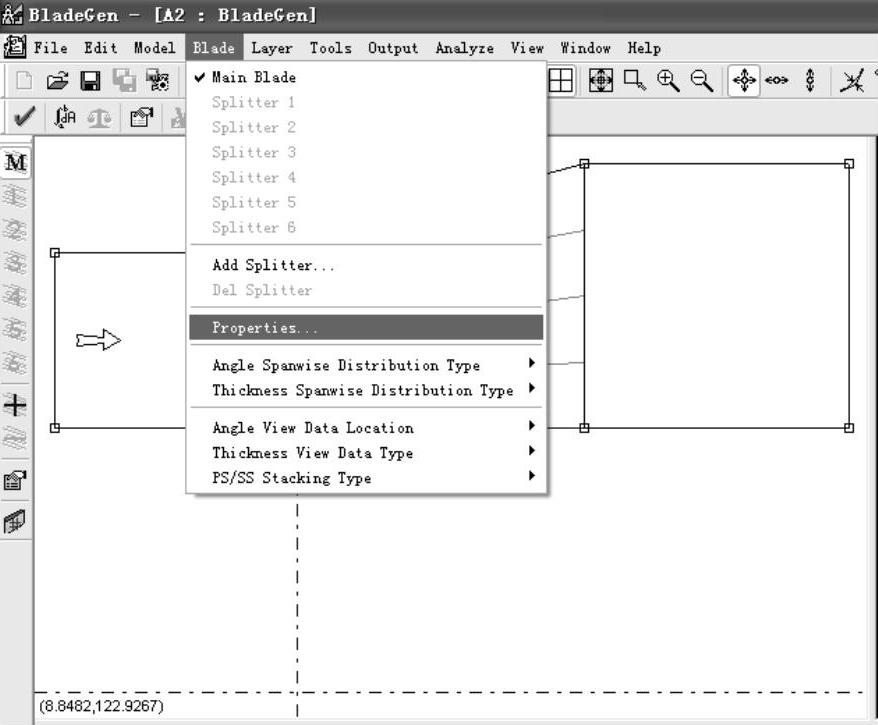Choose Properties... in the Blade menu
878x725 pixels.
click(x=366, y=328)
